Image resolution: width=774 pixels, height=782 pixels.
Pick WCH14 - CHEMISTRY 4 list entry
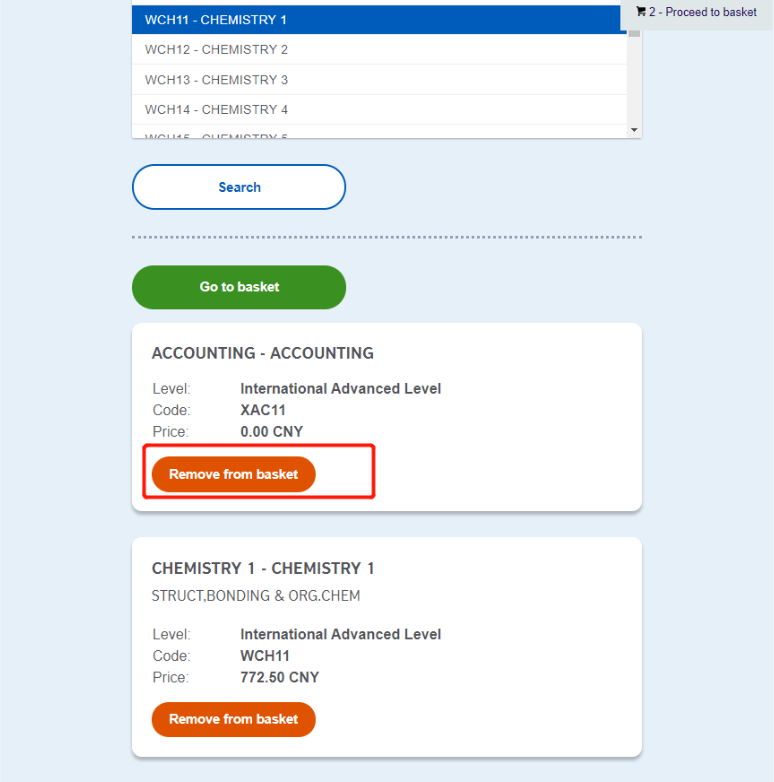379,110
